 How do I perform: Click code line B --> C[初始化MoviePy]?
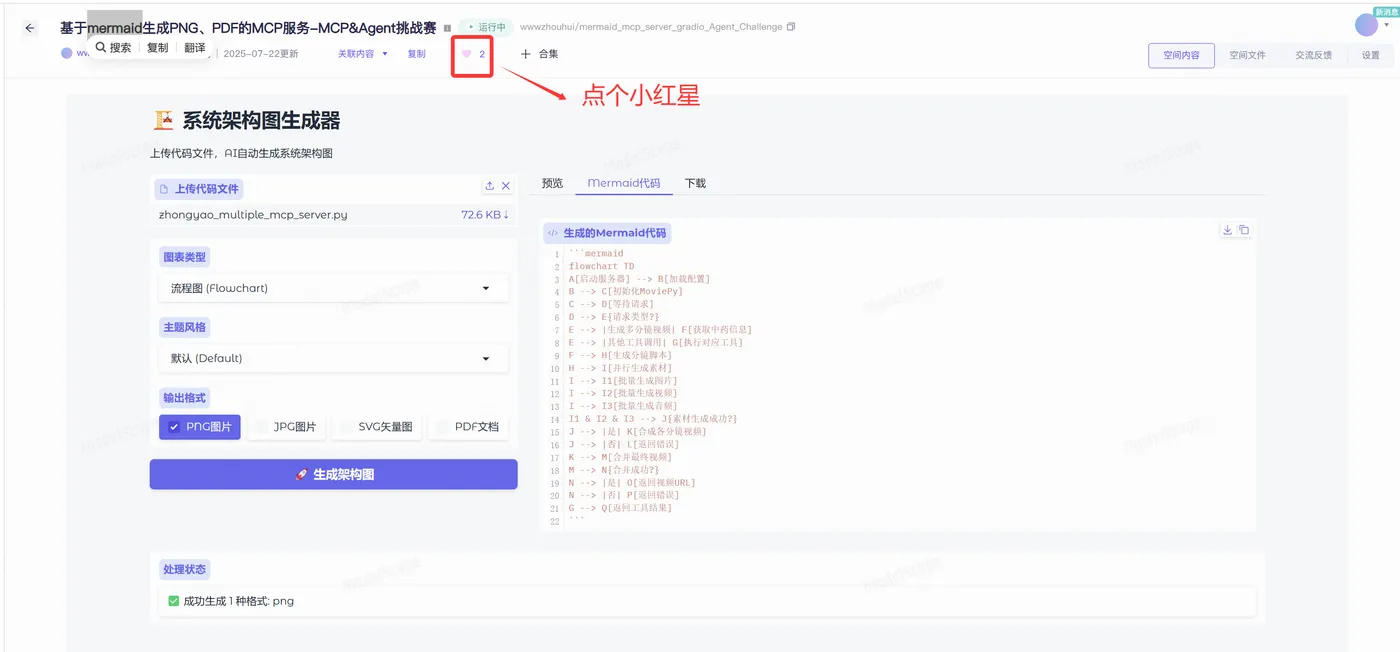tap(625, 291)
